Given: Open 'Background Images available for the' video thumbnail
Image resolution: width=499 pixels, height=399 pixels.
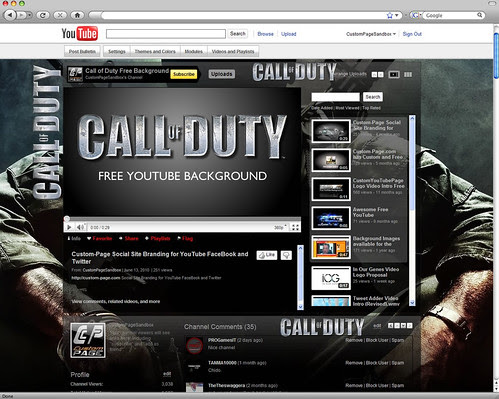Looking at the screenshot, I should [331, 247].
